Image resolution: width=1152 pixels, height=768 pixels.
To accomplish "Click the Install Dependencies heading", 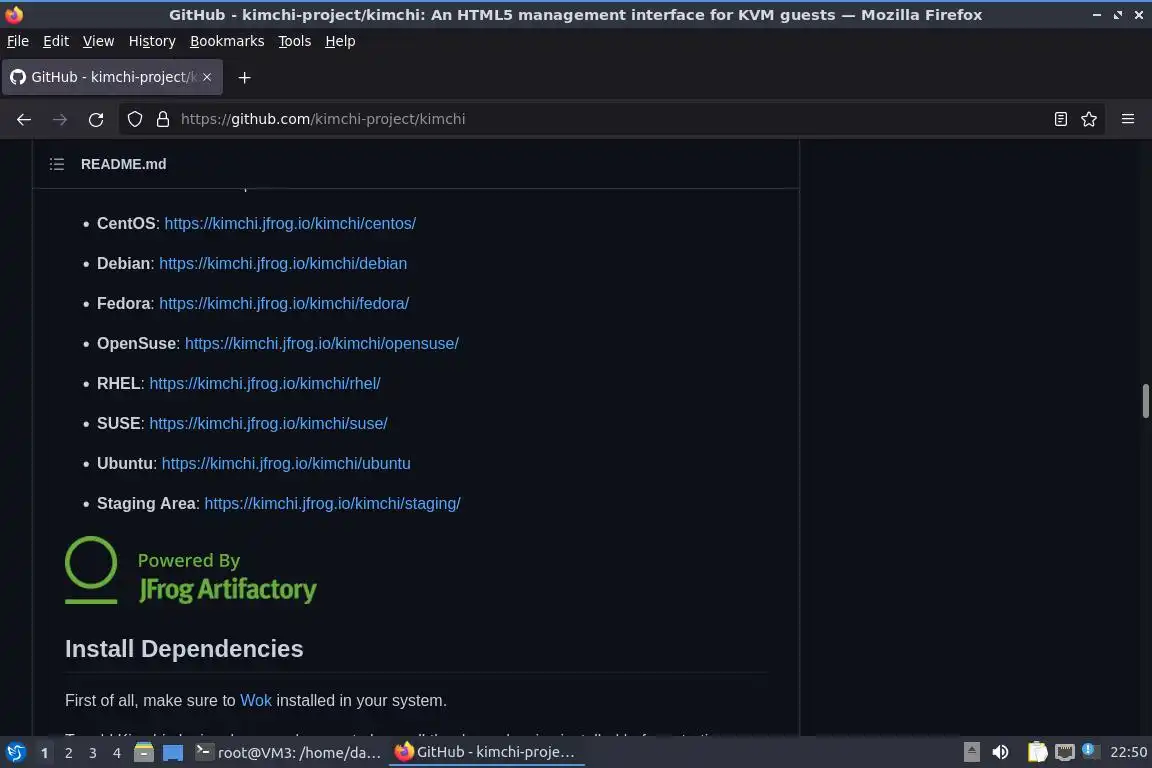I will [x=184, y=648].
